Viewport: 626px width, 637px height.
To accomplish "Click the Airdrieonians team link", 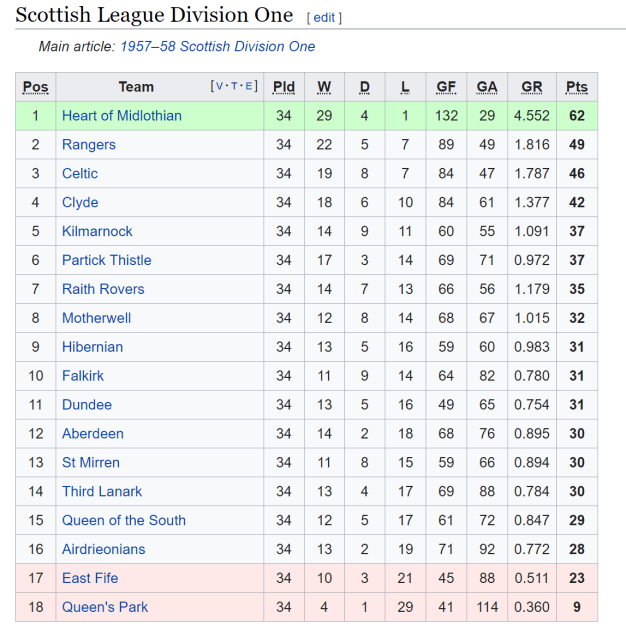I will 103,549.
